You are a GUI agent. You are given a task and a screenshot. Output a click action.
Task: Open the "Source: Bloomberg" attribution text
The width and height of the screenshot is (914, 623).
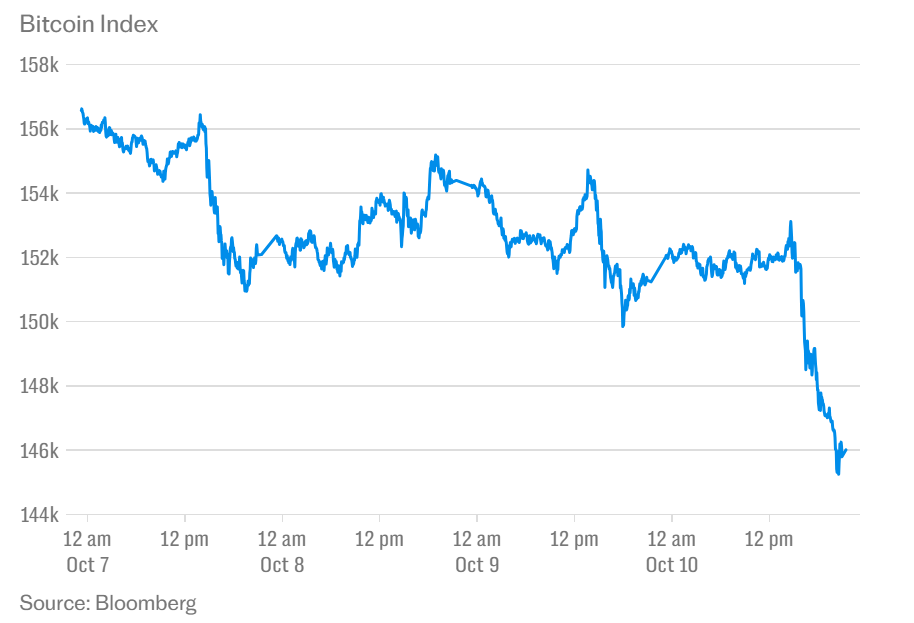108,602
